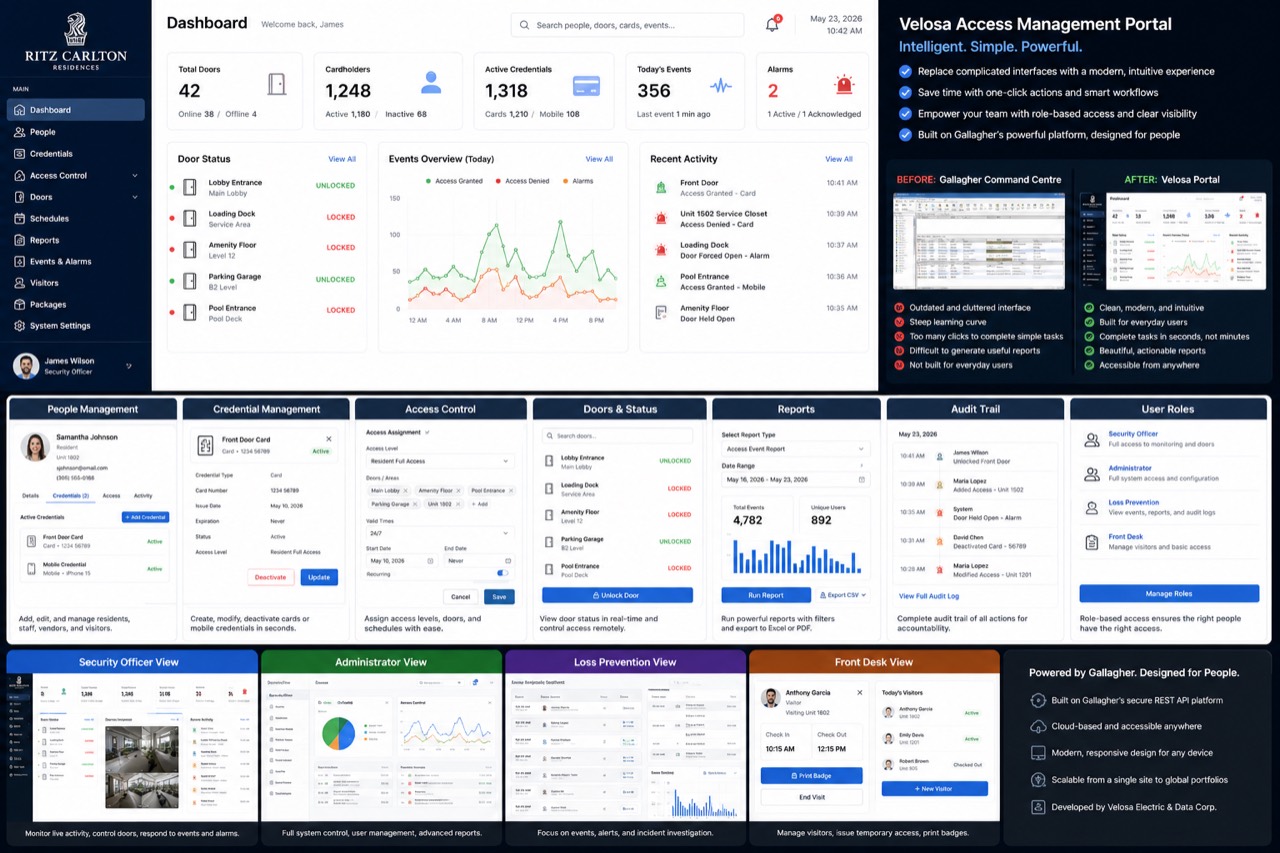Click the 10:41 AM James Wilson audit entry icon
The image size is (1280, 853).
pyautogui.click(x=940, y=456)
